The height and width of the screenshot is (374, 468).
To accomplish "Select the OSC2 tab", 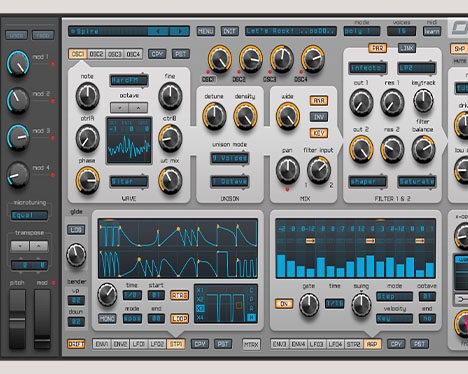I will (x=97, y=54).
